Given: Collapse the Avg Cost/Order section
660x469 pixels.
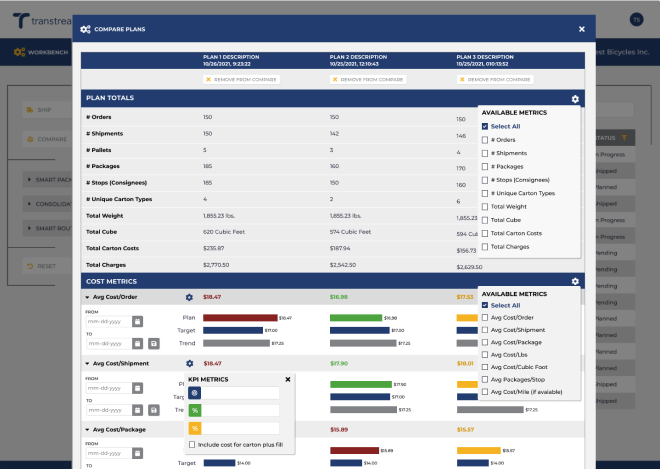Looking at the screenshot, I should point(87,297).
